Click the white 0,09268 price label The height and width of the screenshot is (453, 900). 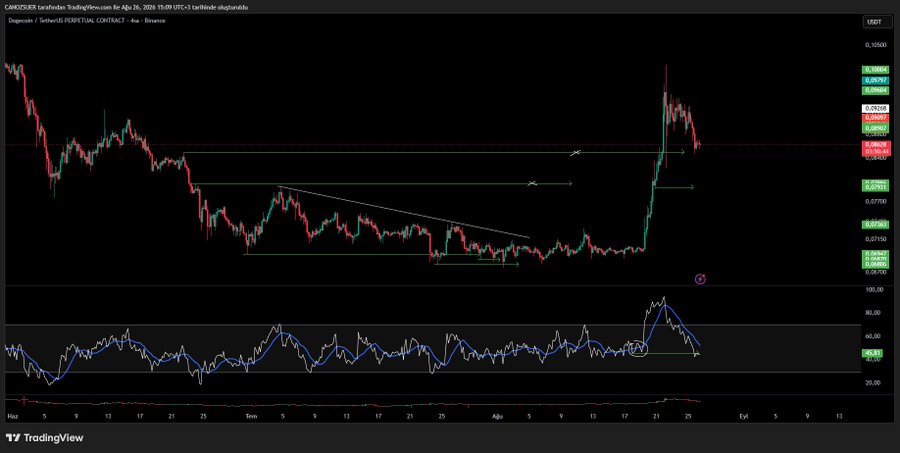pyautogui.click(x=874, y=108)
